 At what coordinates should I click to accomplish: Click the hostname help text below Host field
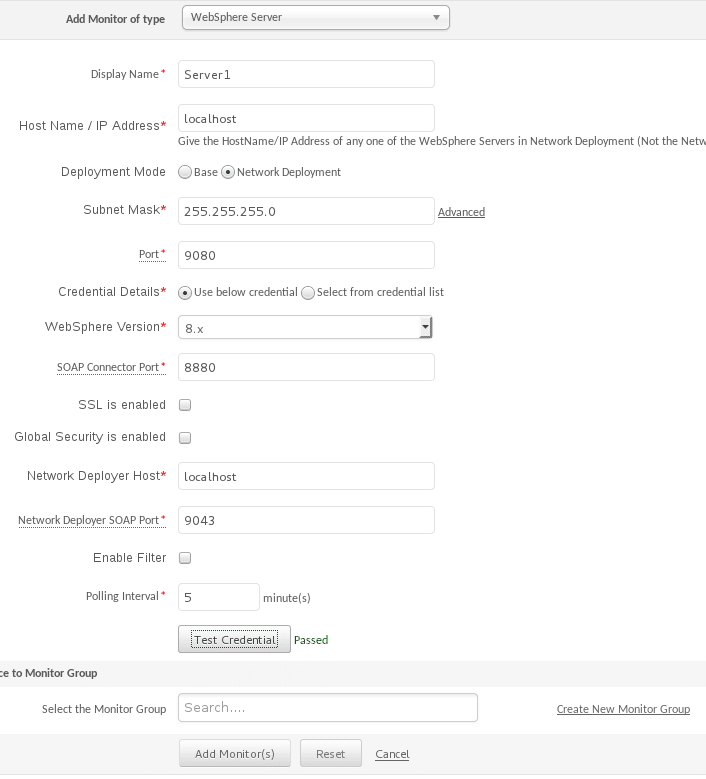pyautogui.click(x=442, y=141)
